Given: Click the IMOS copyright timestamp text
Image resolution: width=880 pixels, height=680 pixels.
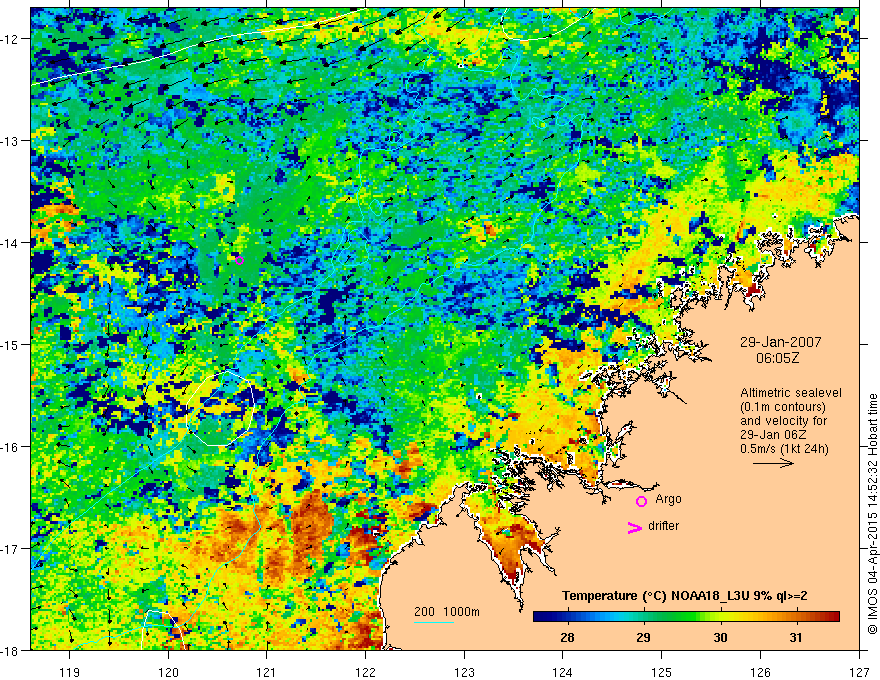Looking at the screenshot, I should pyautogui.click(x=872, y=513).
